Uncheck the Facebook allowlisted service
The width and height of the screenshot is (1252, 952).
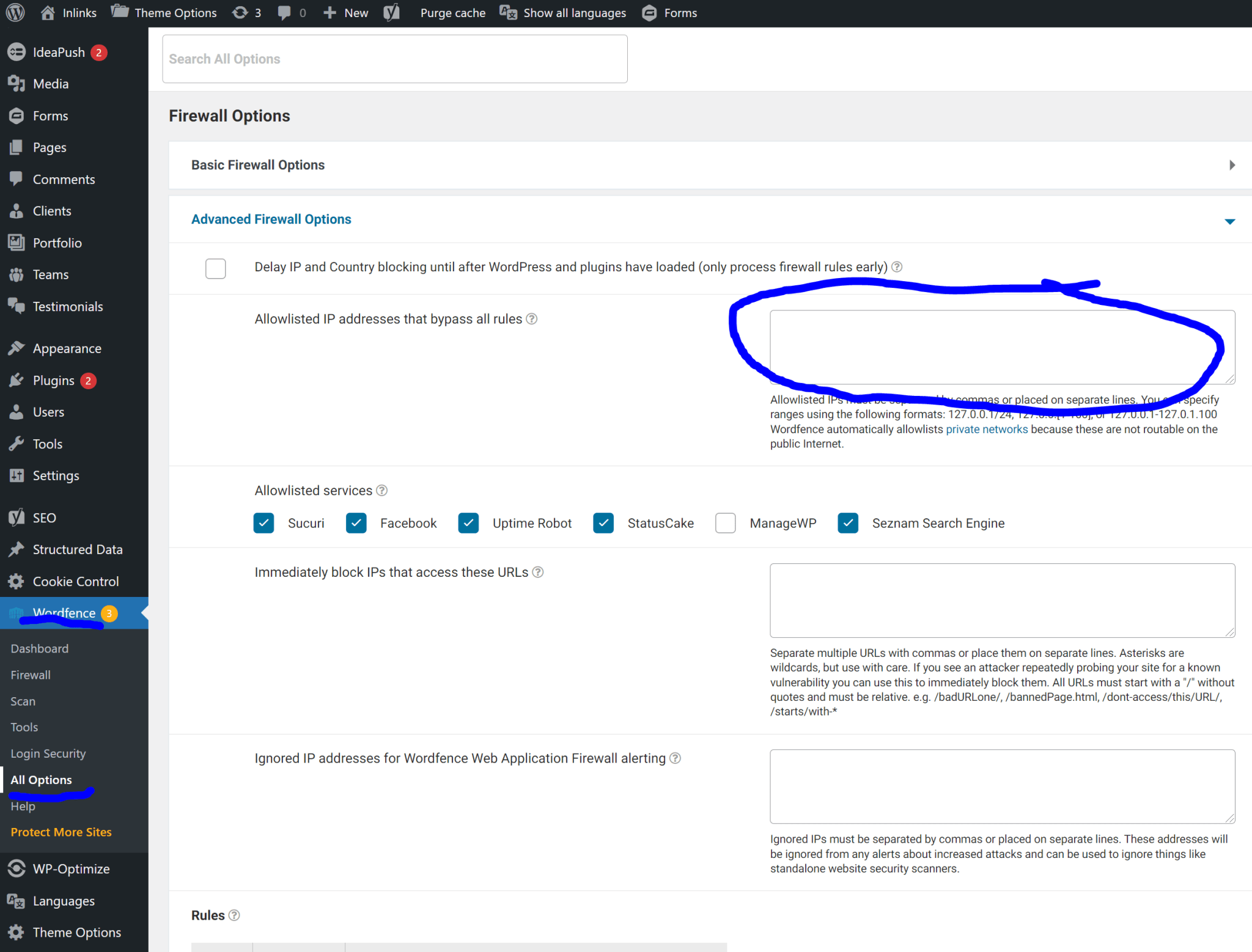coord(356,523)
